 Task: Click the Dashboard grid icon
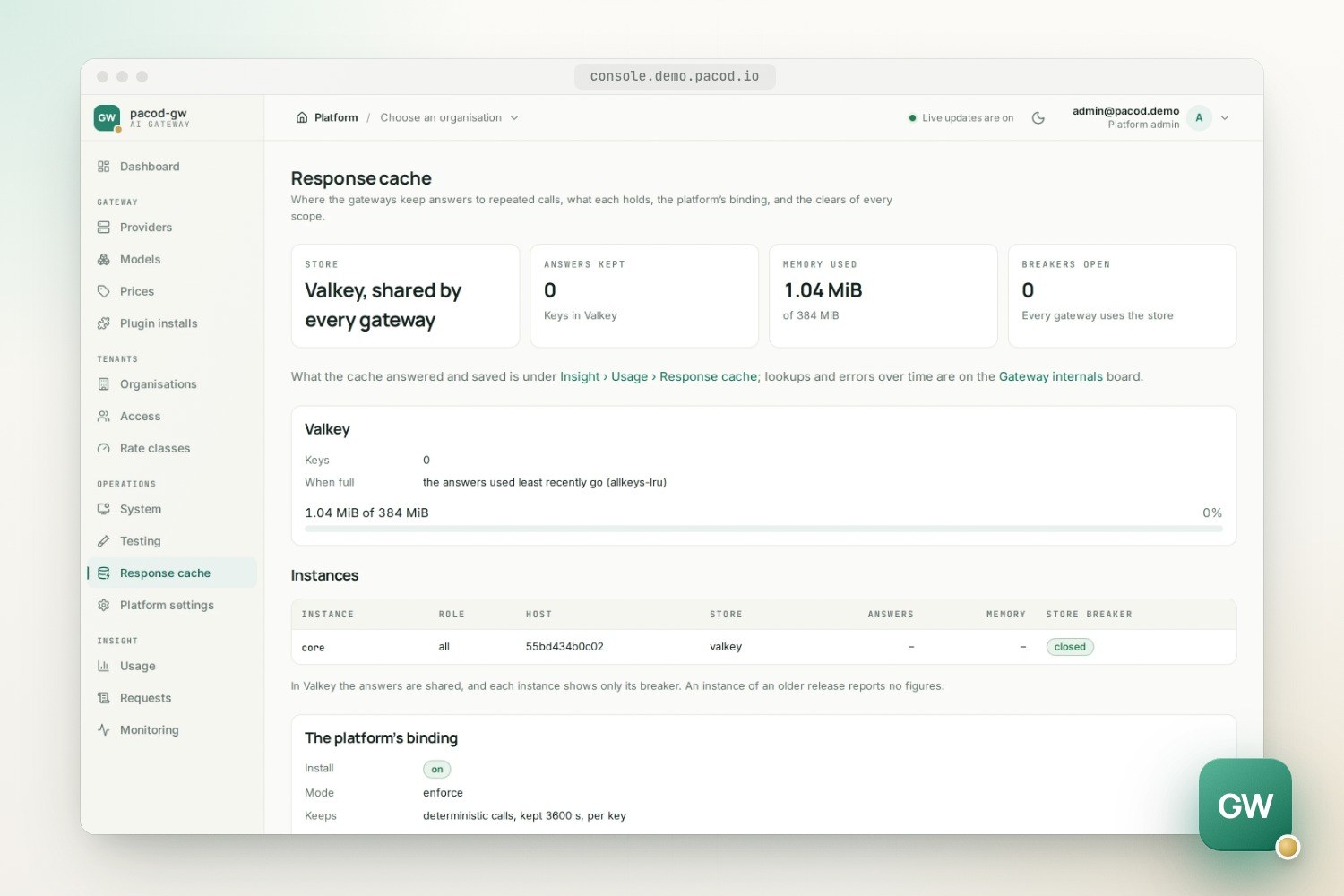104,167
